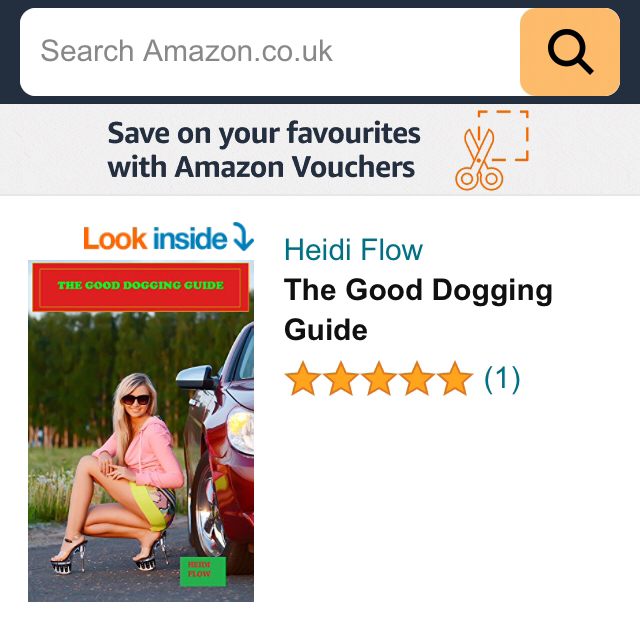
Task: Open 'Save on your favourites' banner text
Action: [264, 133]
